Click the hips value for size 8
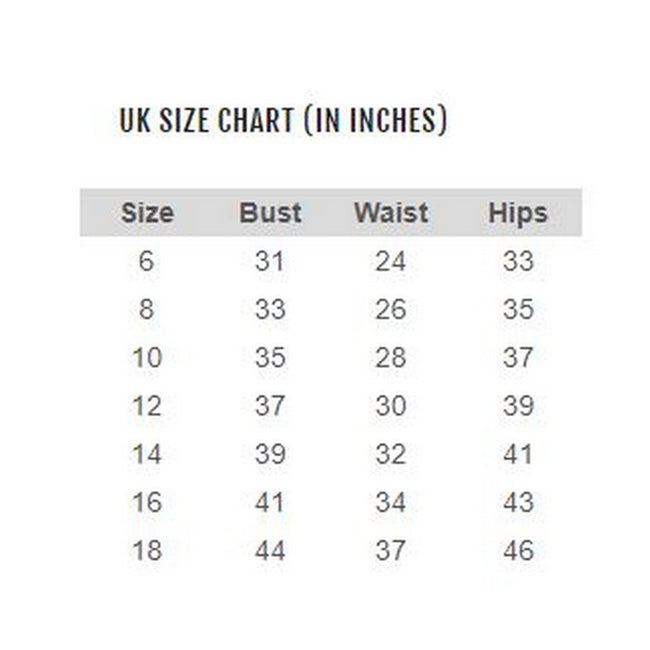 (x=518, y=310)
